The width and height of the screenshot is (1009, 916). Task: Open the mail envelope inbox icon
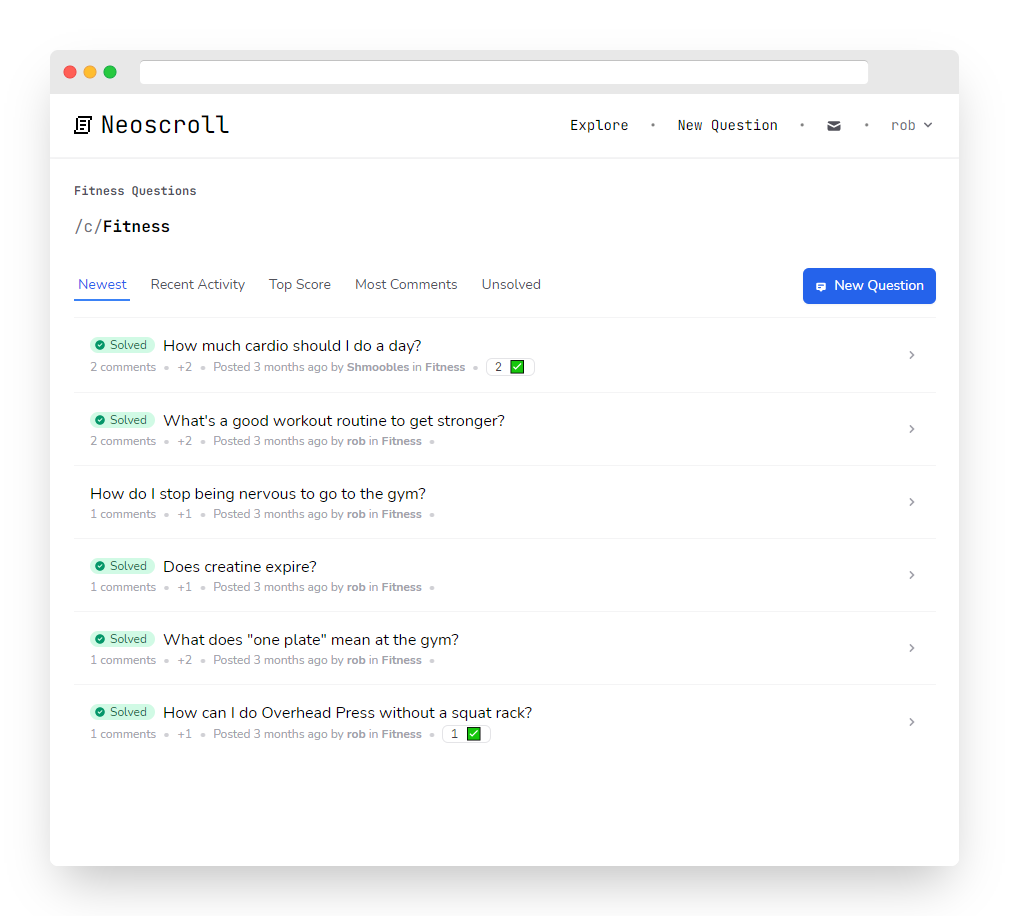834,126
